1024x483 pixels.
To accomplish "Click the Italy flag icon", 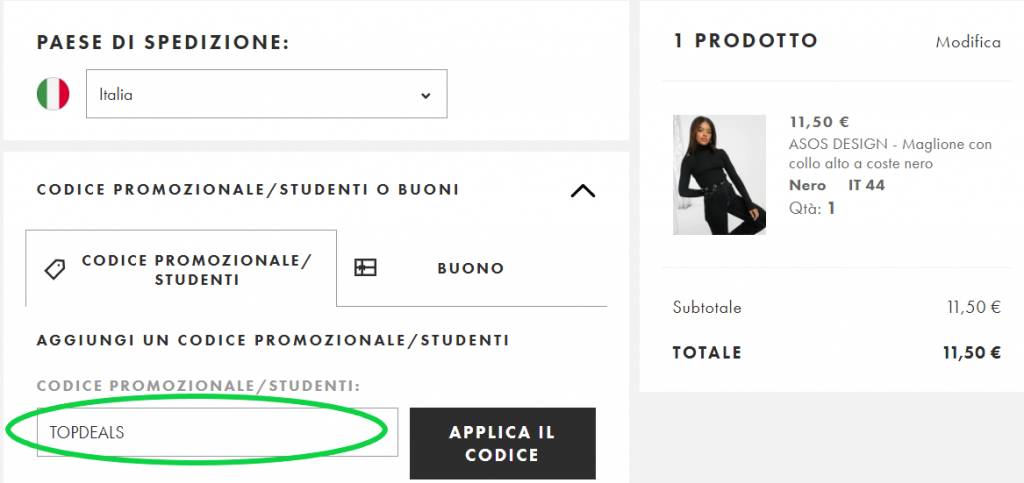I will pyautogui.click(x=53, y=95).
